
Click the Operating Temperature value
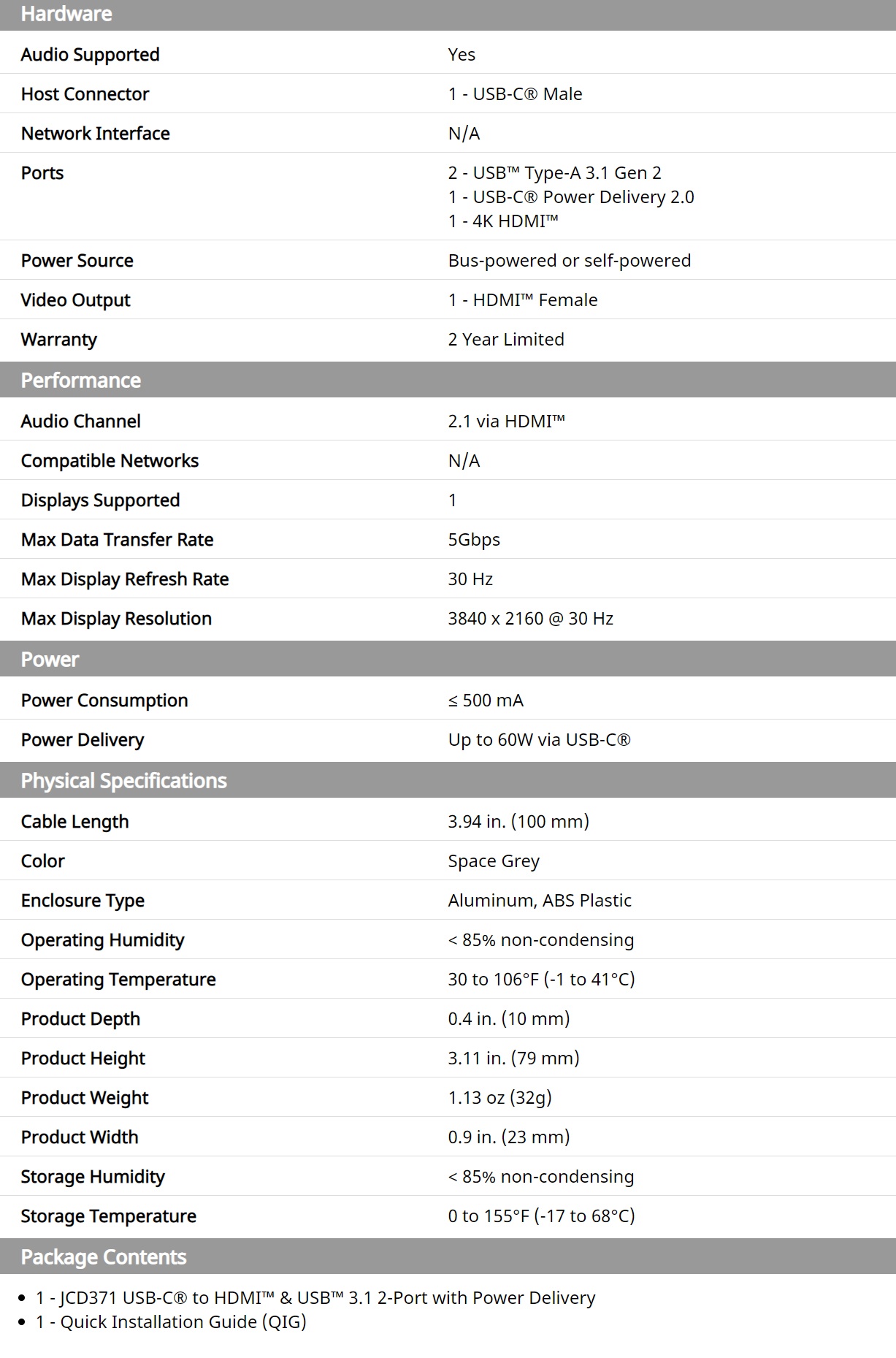pyautogui.click(x=541, y=979)
